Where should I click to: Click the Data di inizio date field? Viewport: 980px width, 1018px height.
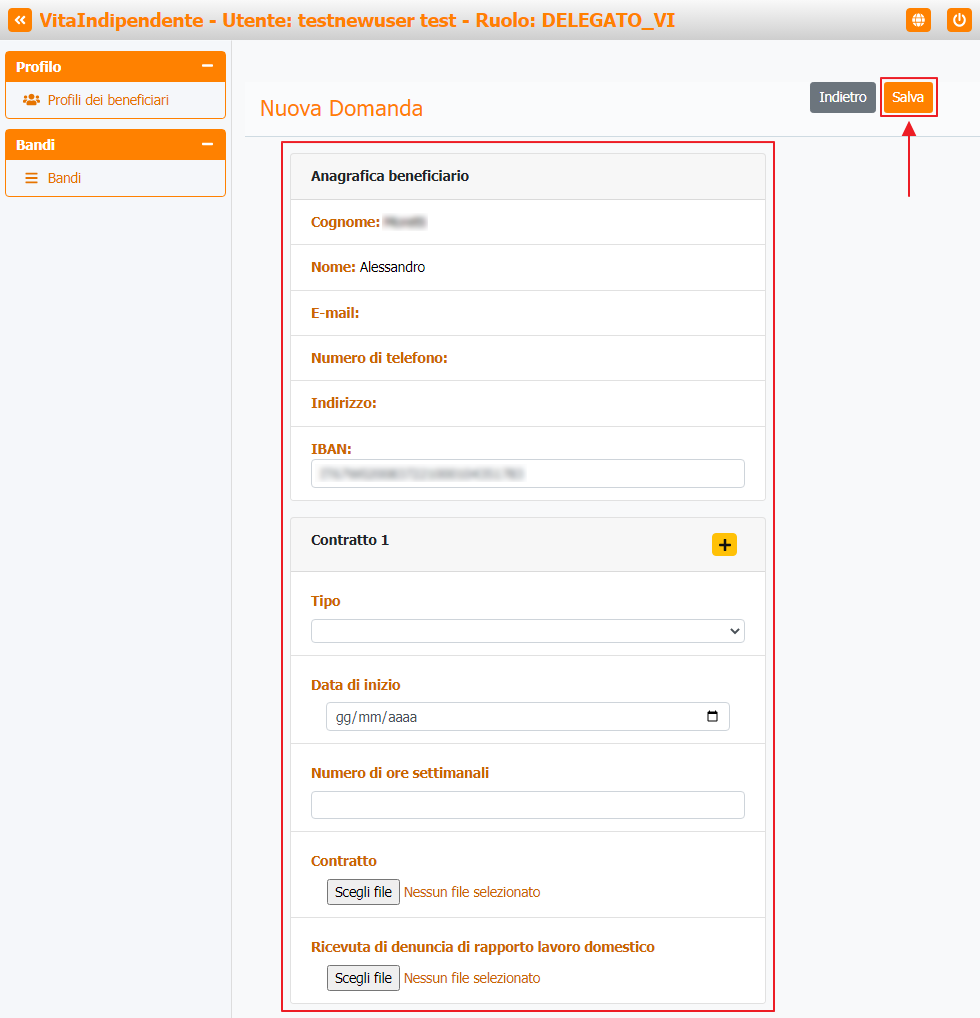(x=527, y=716)
